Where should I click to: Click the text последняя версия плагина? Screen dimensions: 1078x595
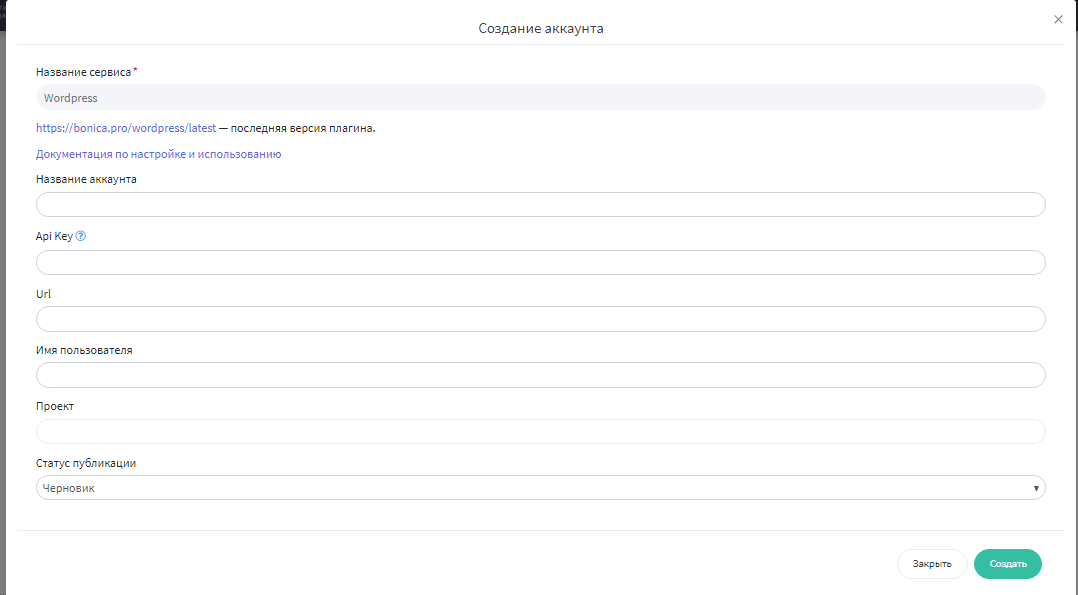point(302,128)
